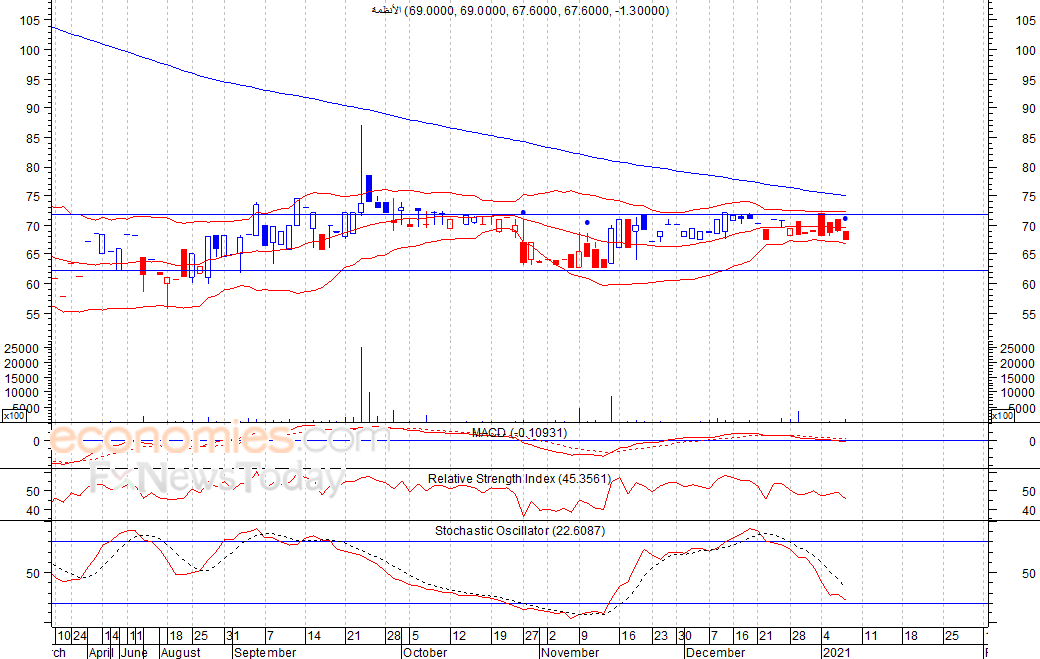Click the December month label
The width and height of the screenshot is (1040, 659).
[x=715, y=652]
